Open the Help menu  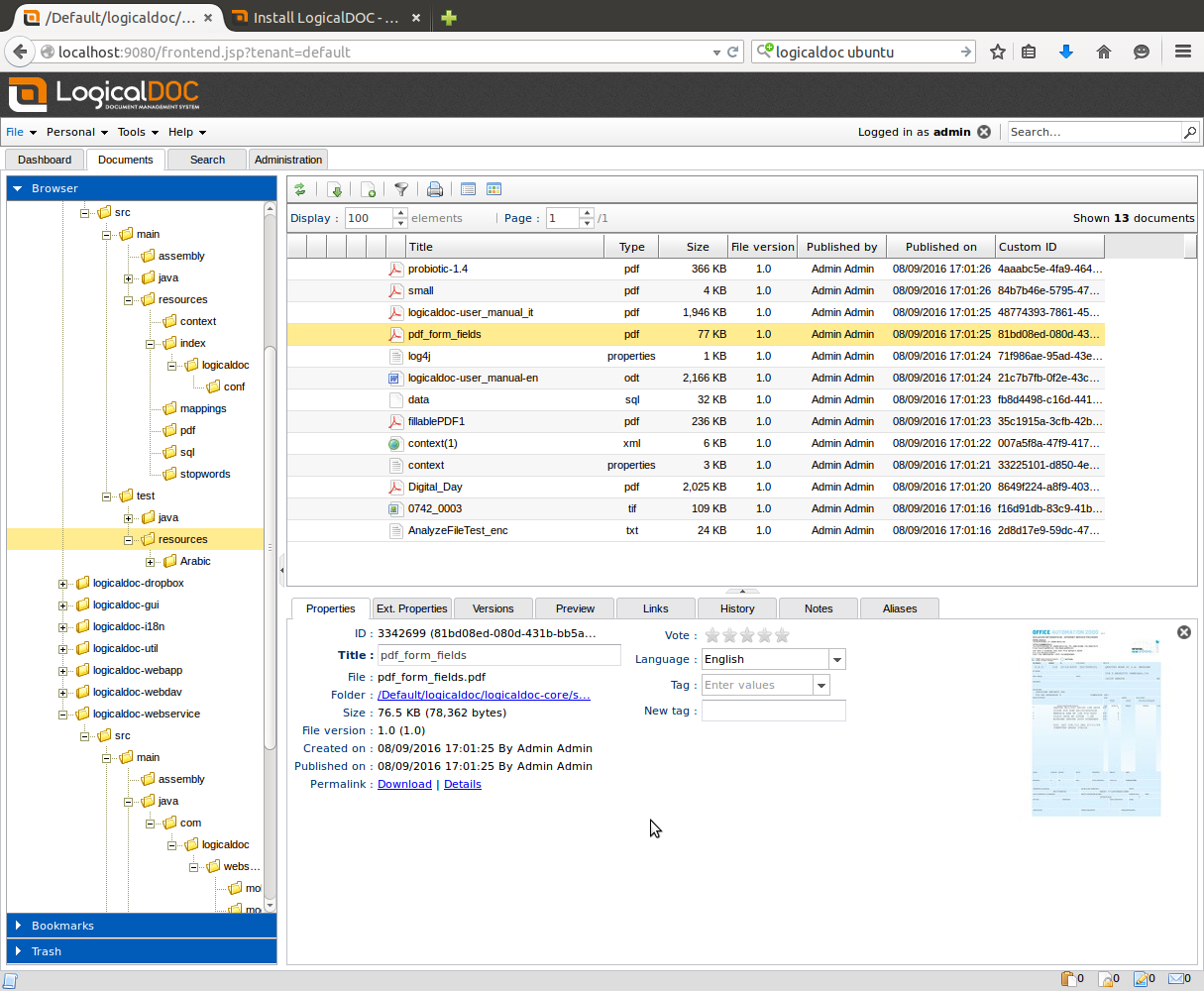pyautogui.click(x=187, y=132)
